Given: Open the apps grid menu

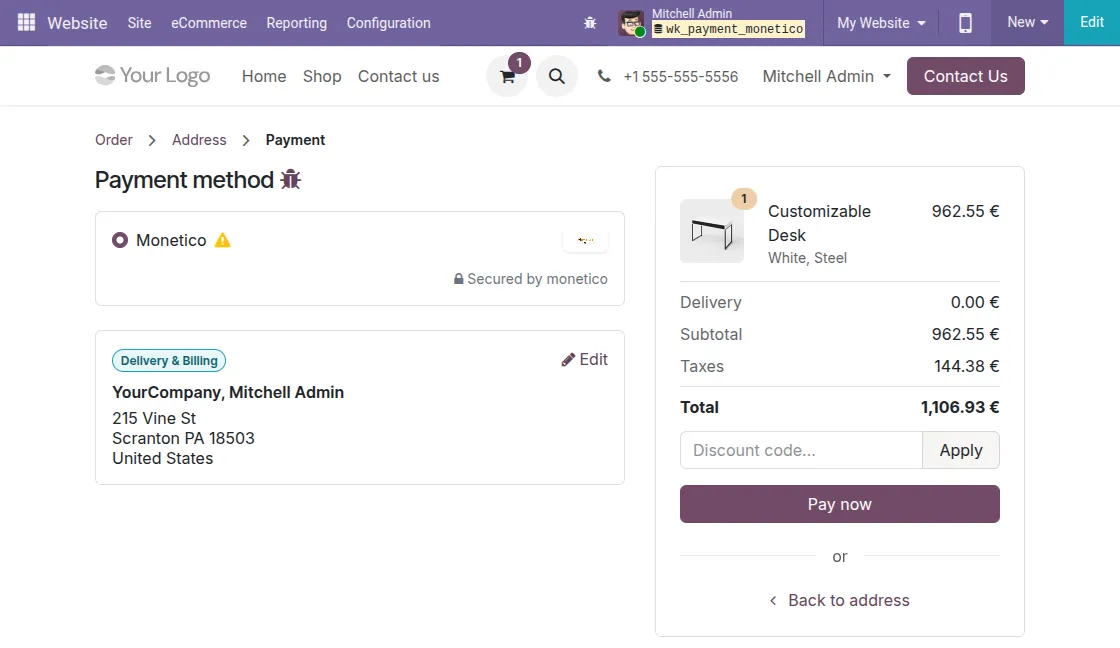Looking at the screenshot, I should pyautogui.click(x=26, y=22).
